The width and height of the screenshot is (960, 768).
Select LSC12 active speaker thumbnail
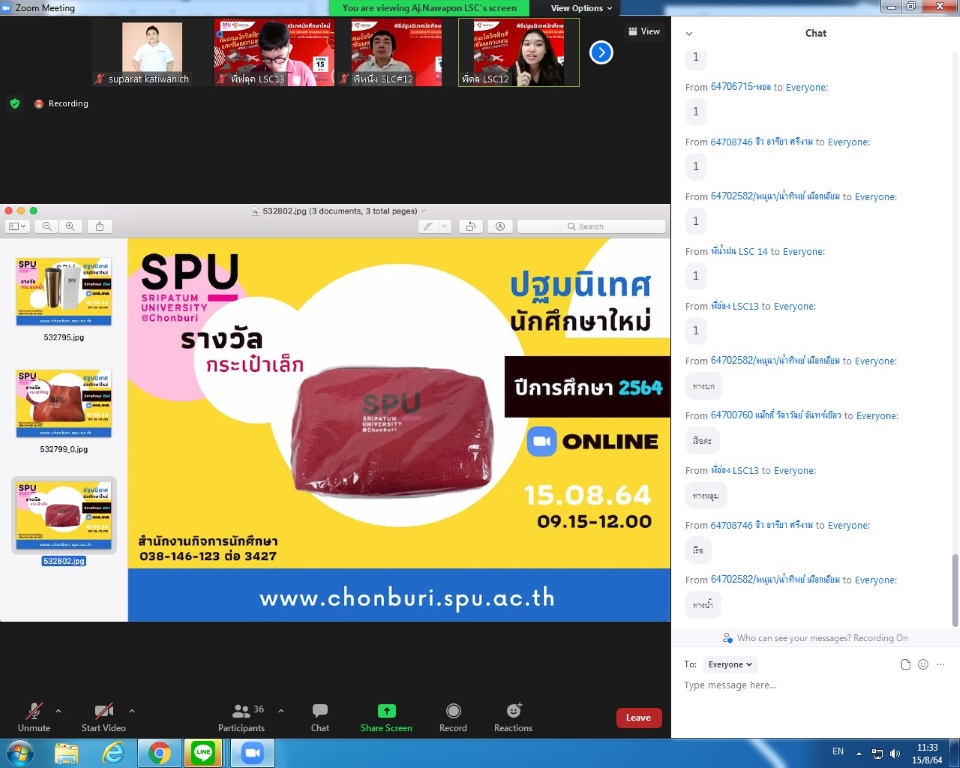click(x=519, y=53)
